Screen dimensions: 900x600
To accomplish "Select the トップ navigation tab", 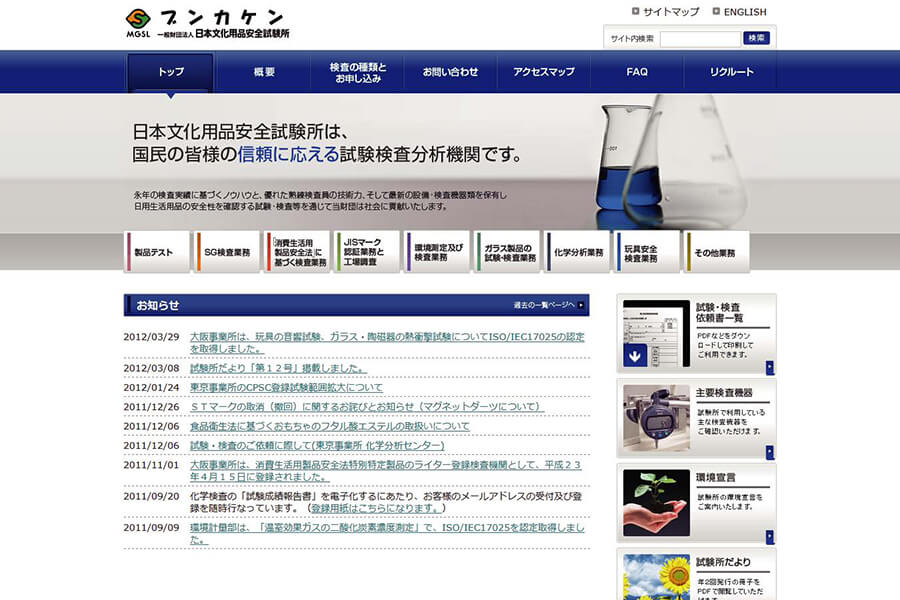I will [x=170, y=72].
